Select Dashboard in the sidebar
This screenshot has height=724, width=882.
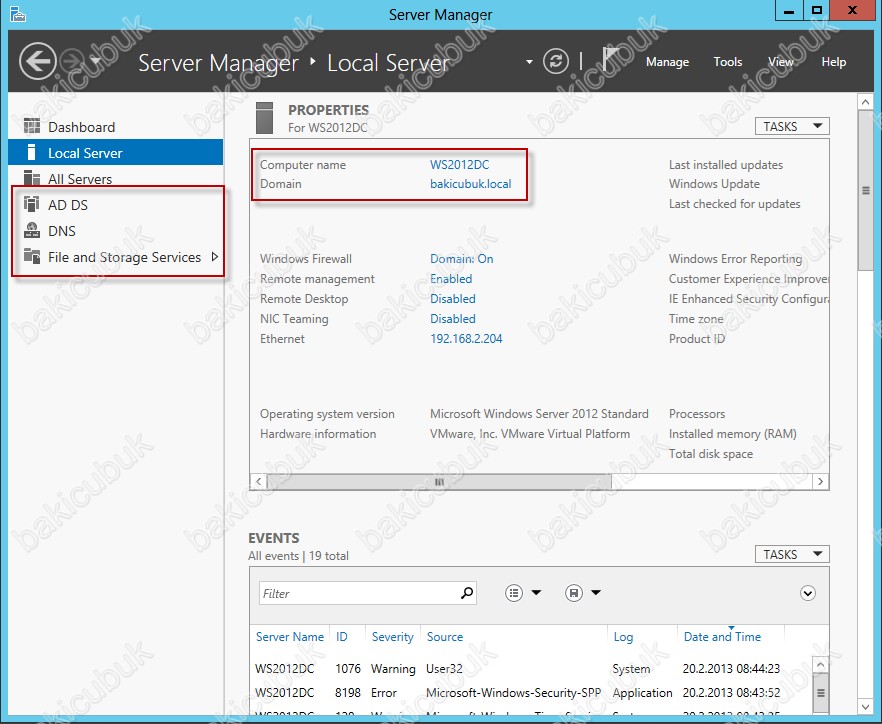click(115, 127)
